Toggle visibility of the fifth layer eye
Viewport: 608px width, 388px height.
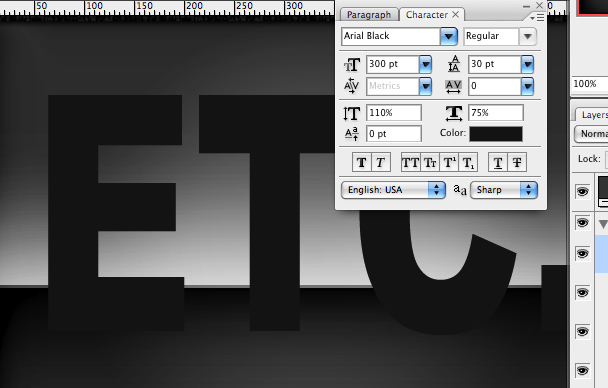click(x=582, y=331)
